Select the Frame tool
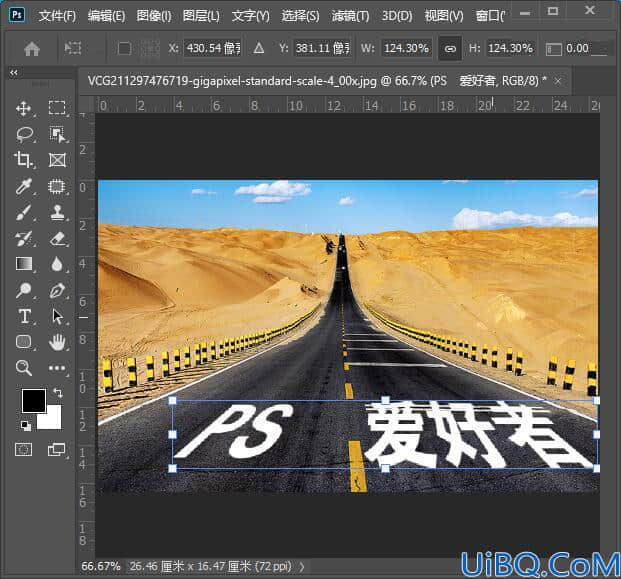Viewport: 621px width, 579px height. (x=57, y=160)
